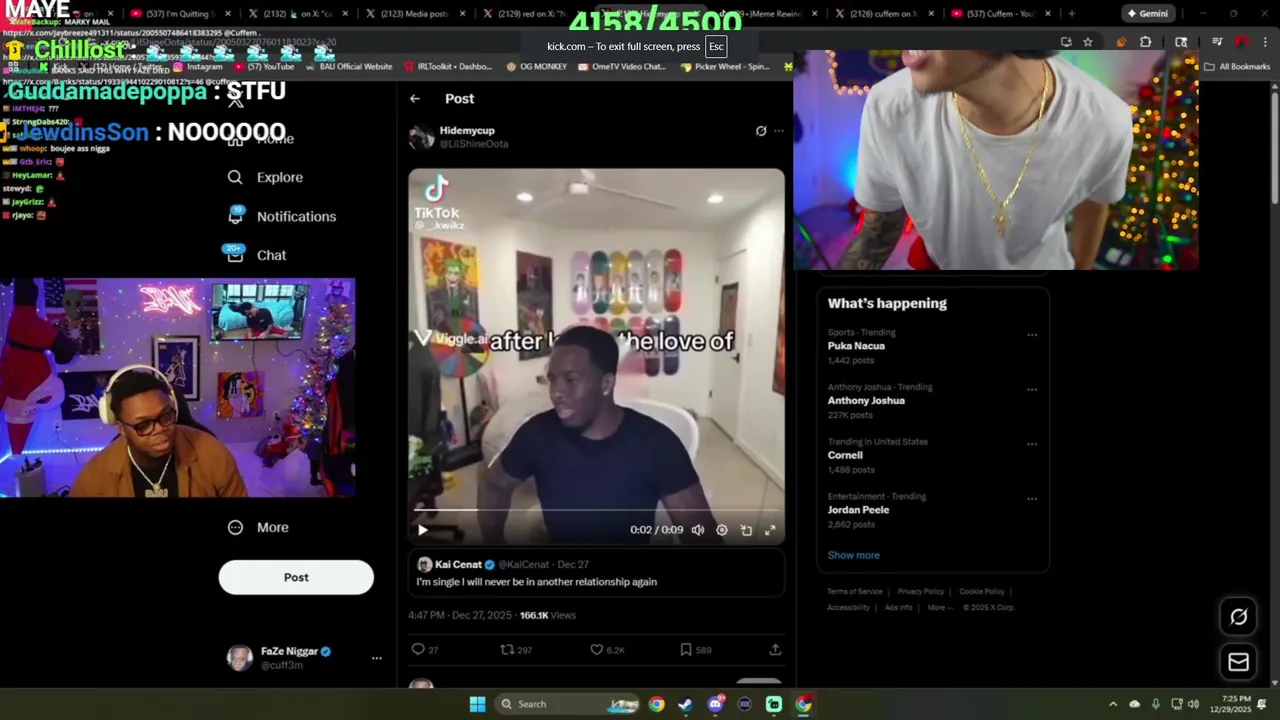Switch to the I'm Quitting browser tab
1280x720 pixels.
point(181,14)
